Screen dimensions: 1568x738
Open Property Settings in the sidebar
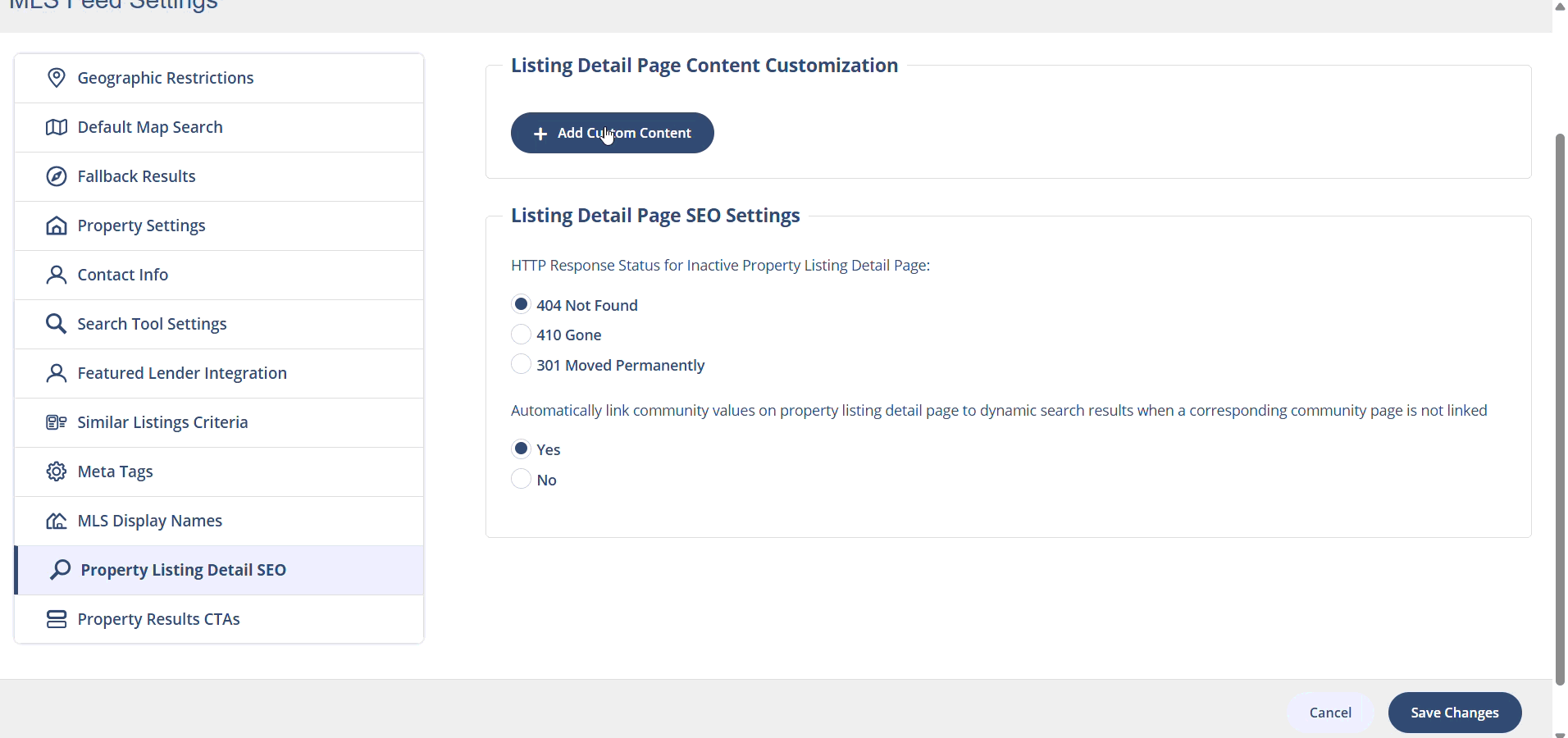click(x=219, y=225)
